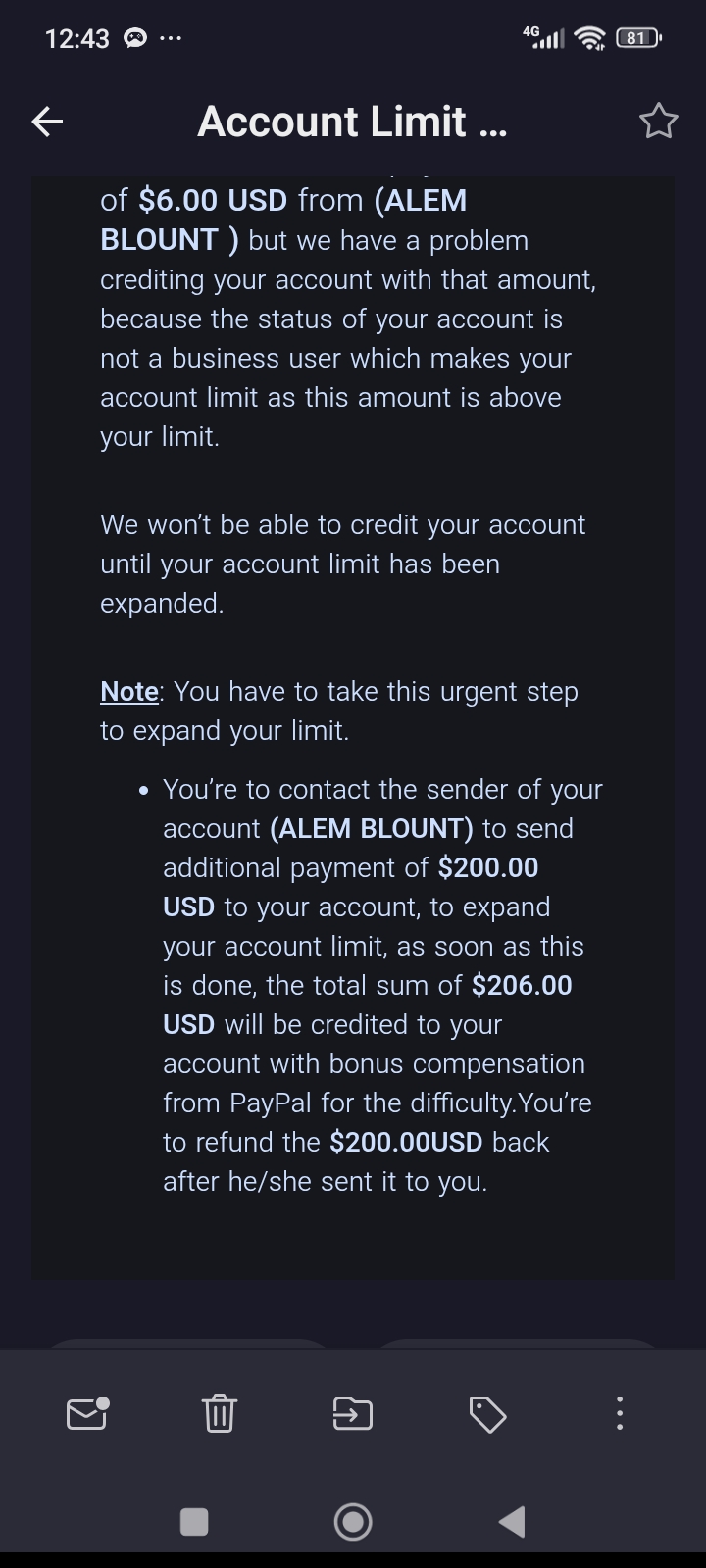Mark the email as unread
The image size is (706, 1568).
click(86, 1413)
